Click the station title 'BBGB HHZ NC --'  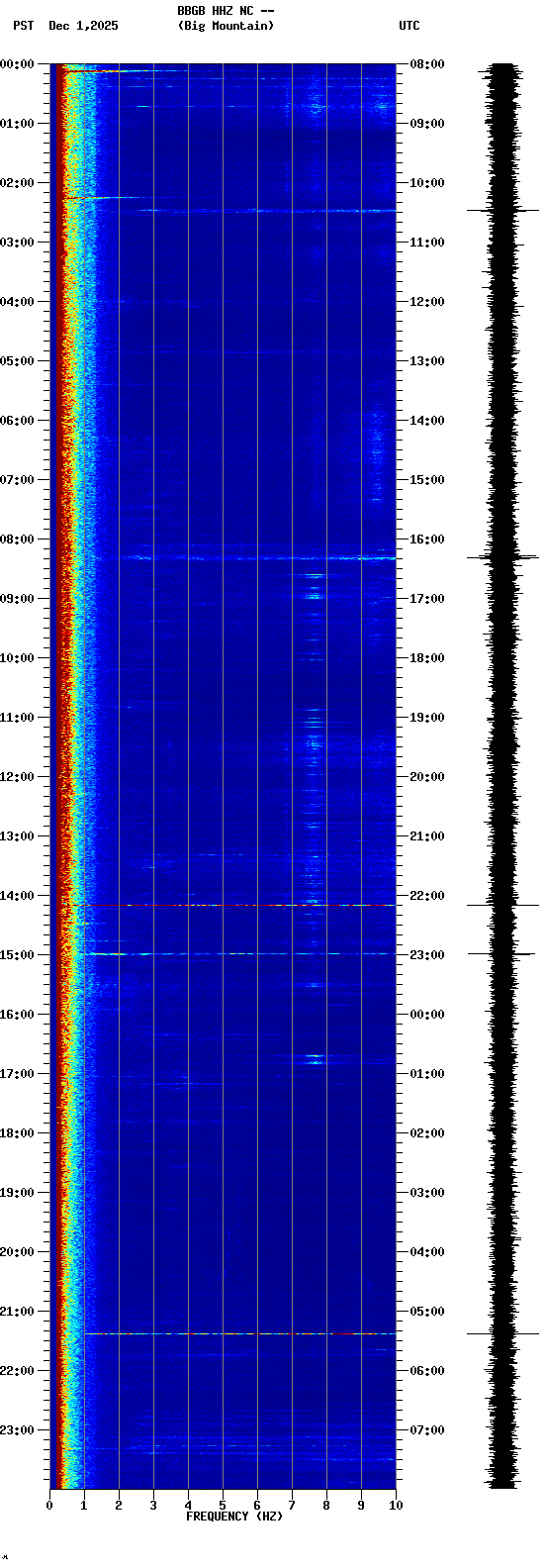(x=225, y=11)
